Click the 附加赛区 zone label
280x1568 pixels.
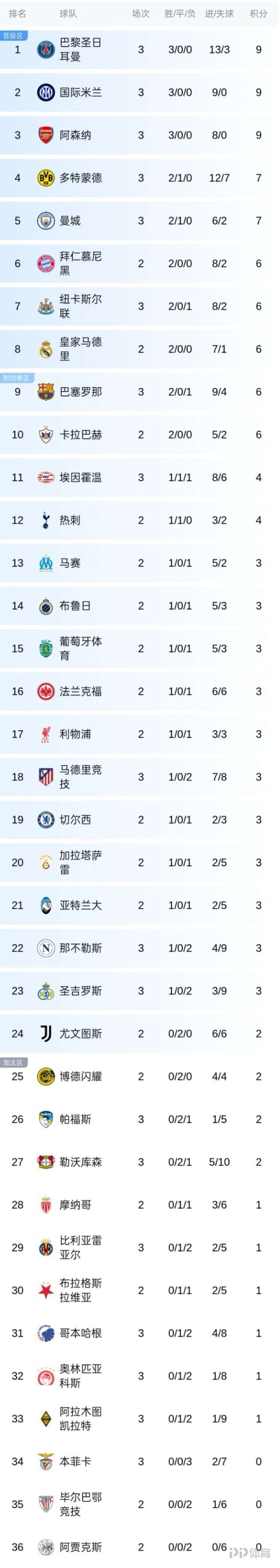[15, 378]
